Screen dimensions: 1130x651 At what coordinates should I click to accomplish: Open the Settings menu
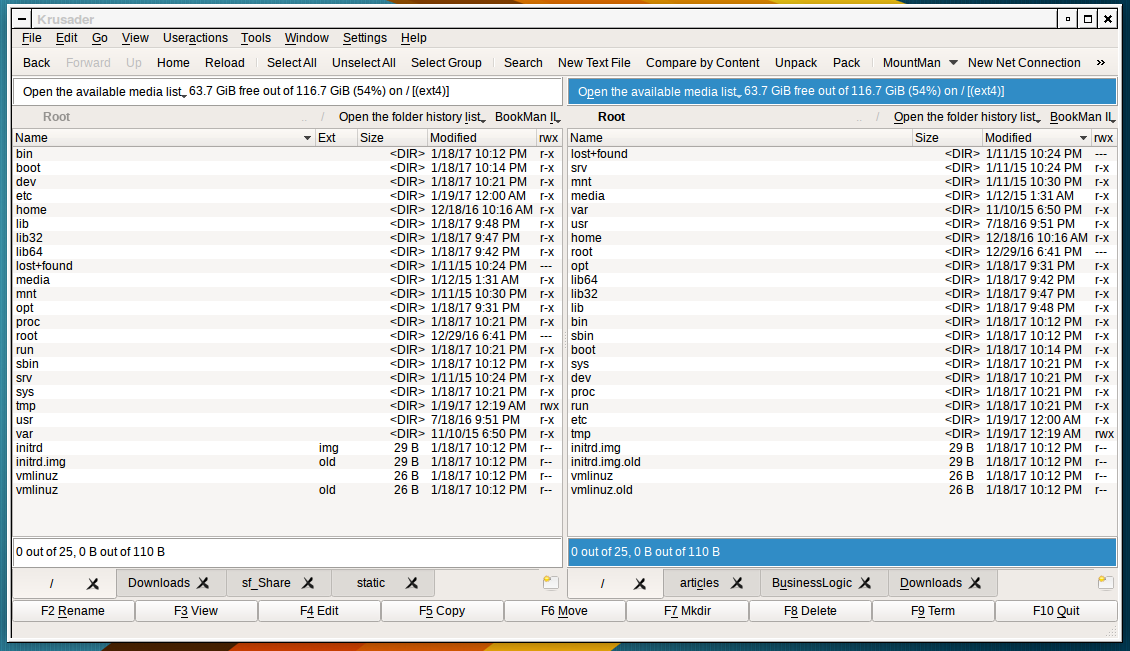pos(365,38)
